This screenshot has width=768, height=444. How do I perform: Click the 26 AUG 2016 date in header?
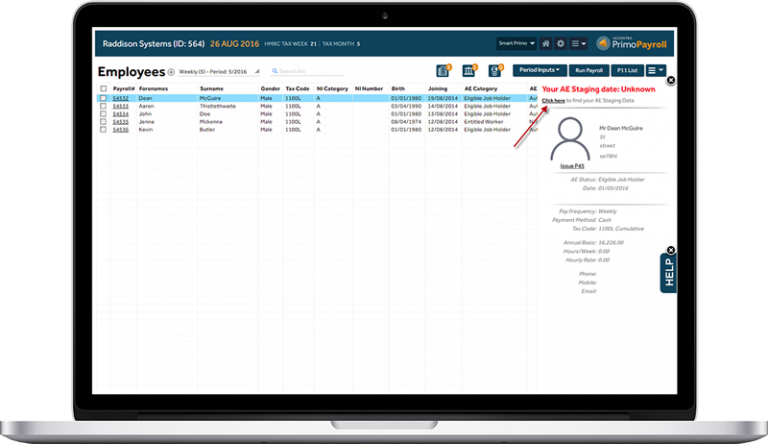235,44
